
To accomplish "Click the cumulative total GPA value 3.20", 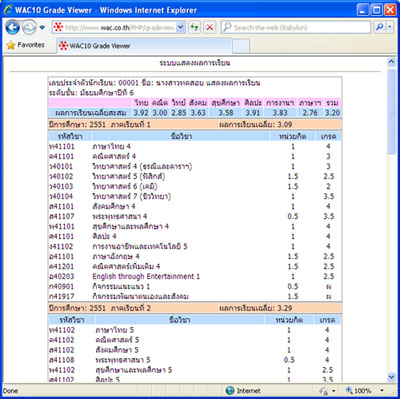I will [332, 113].
